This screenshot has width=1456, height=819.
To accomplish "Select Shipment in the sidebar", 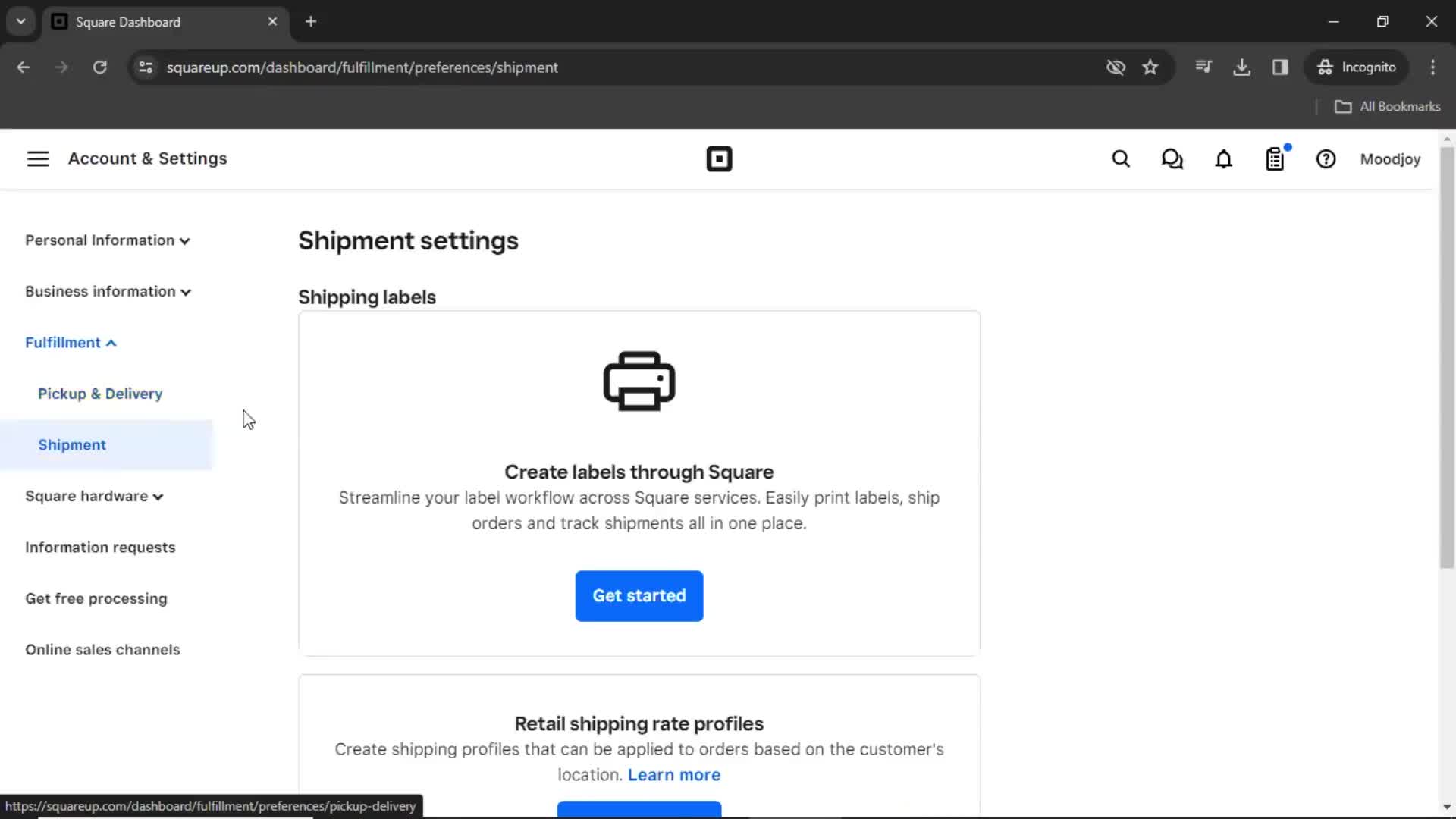I will click(x=106, y=445).
